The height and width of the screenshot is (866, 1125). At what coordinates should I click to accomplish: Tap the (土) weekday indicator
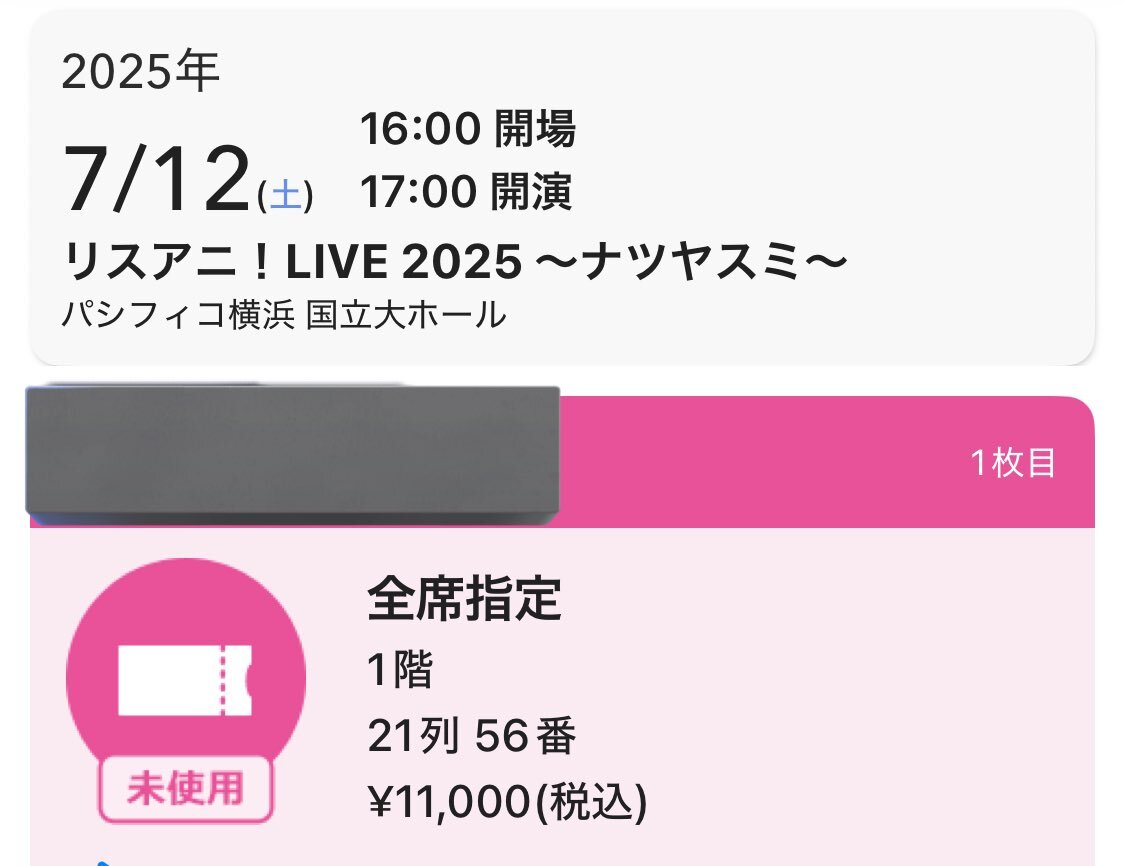coord(285,195)
